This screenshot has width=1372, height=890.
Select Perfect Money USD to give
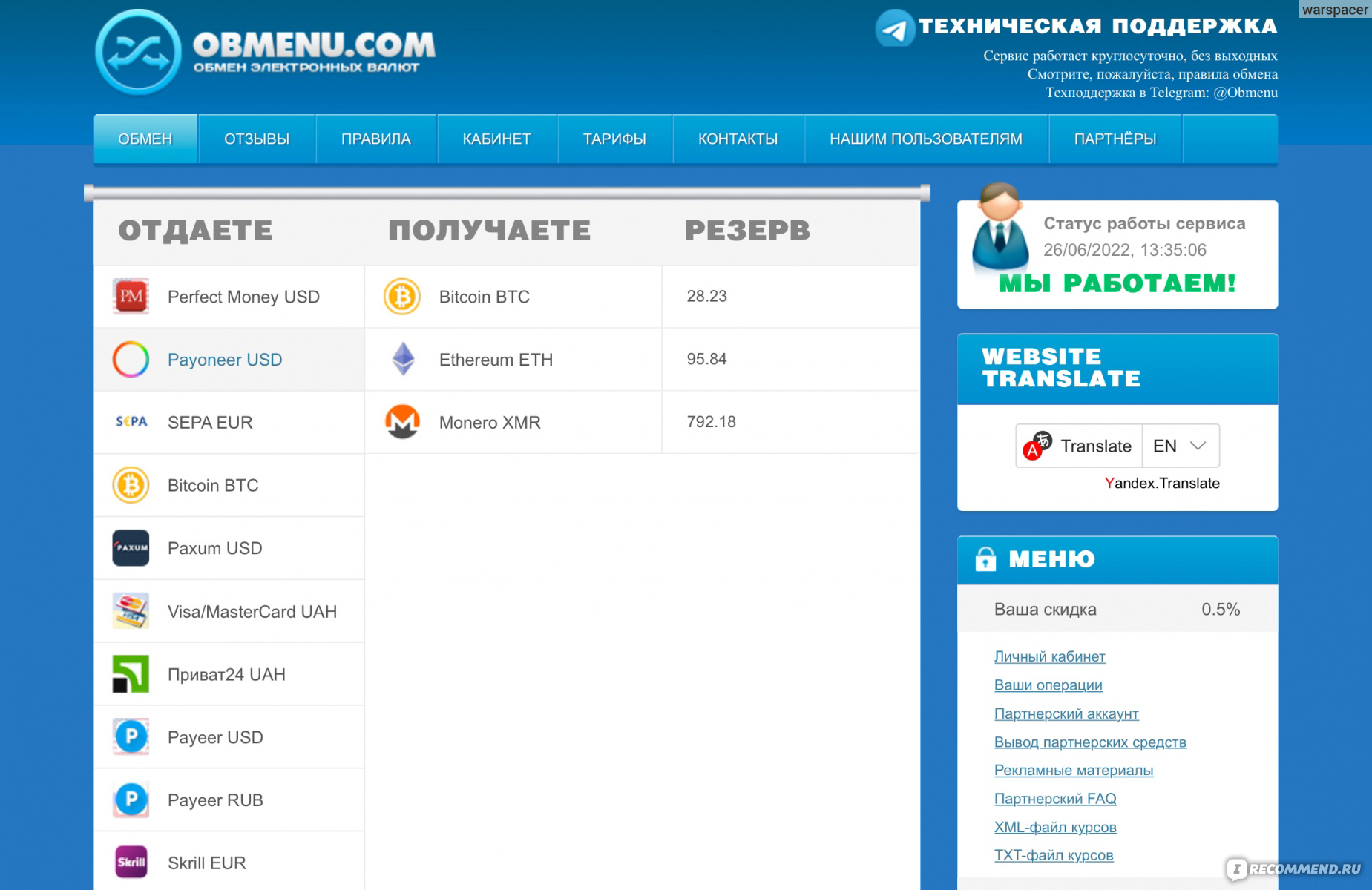[229, 297]
